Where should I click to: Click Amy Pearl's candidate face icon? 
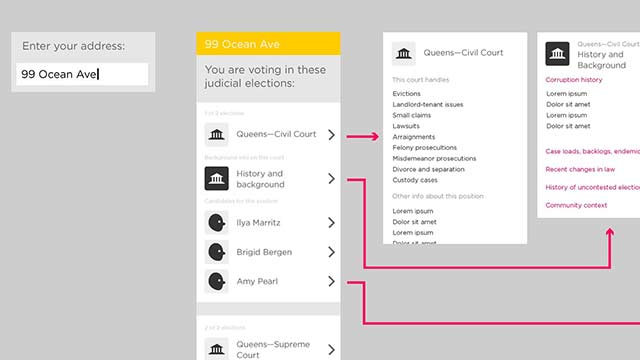pos(216,281)
